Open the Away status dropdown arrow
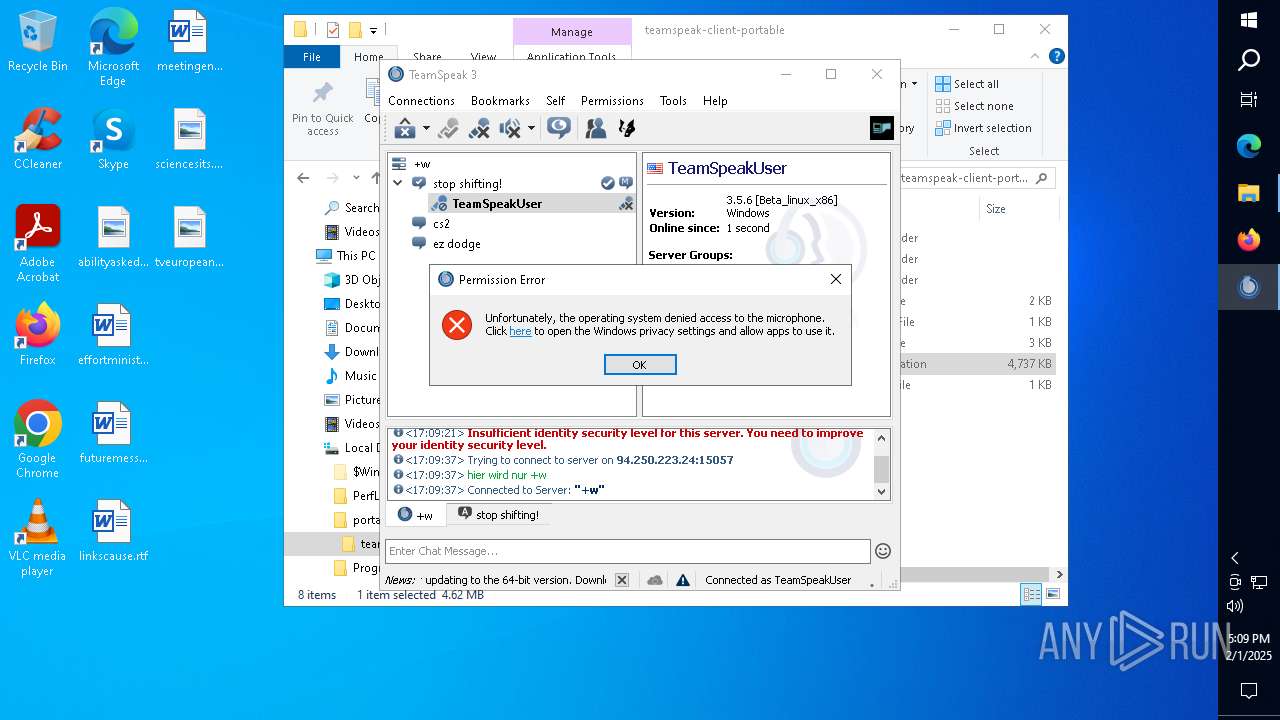The image size is (1280, 720). [426, 128]
